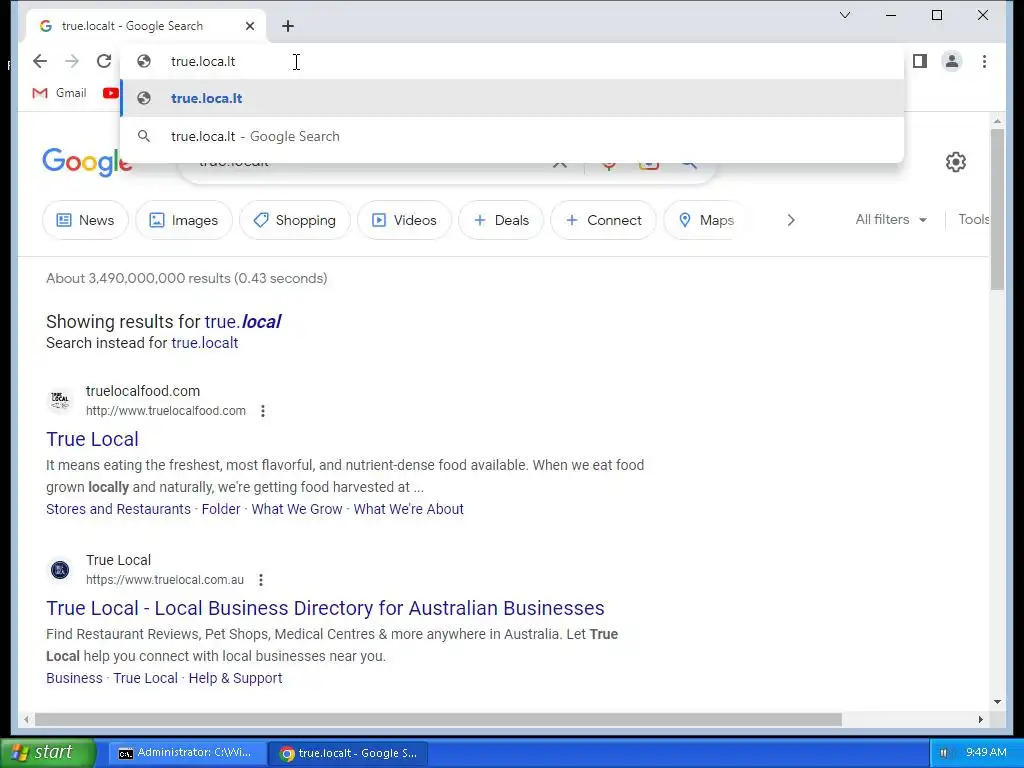The height and width of the screenshot is (768, 1024).
Task: Click the vertical scrollbar thumb
Action: pyautogui.click(x=997, y=209)
